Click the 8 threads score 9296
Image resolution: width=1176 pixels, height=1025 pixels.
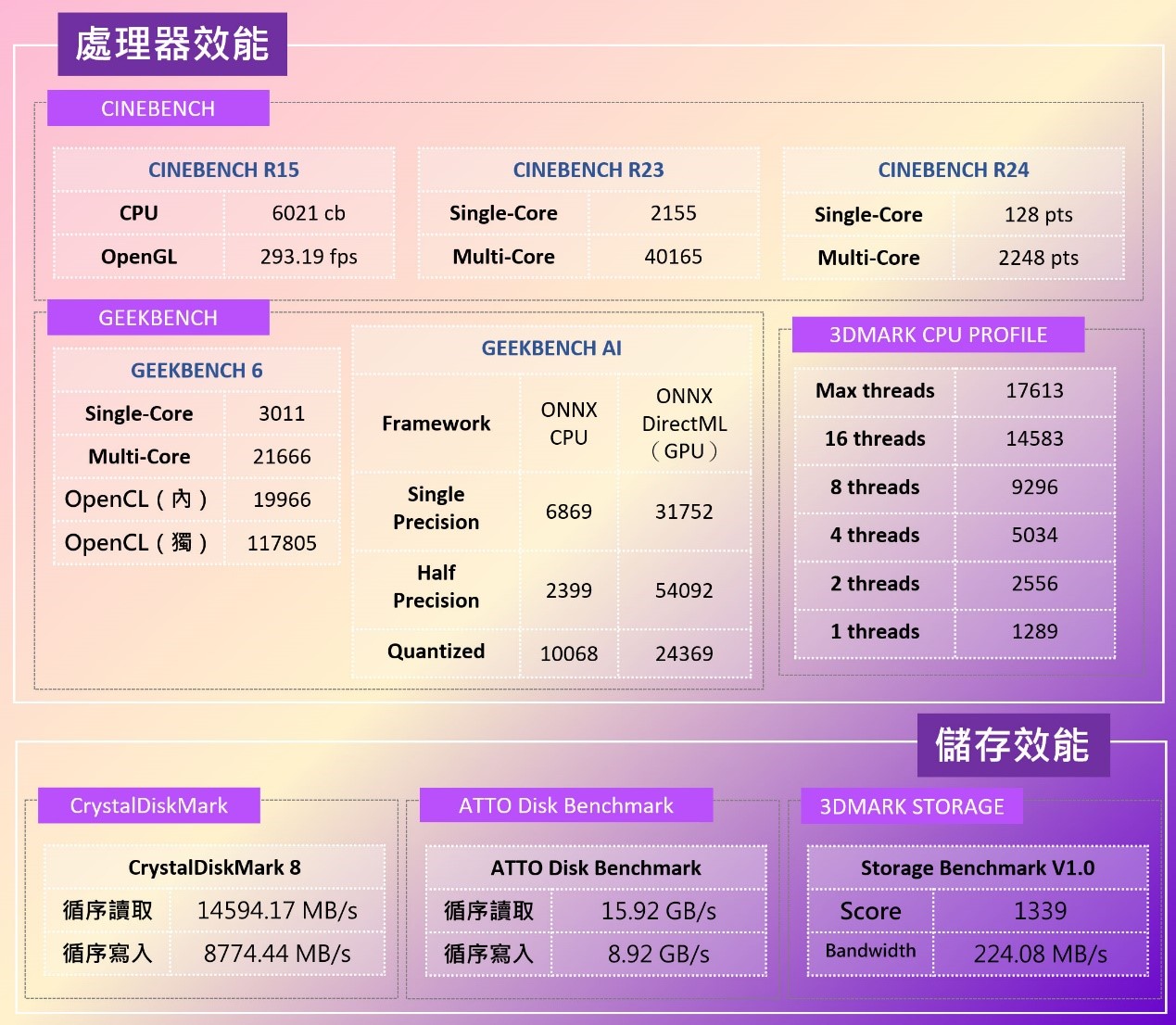click(1035, 487)
